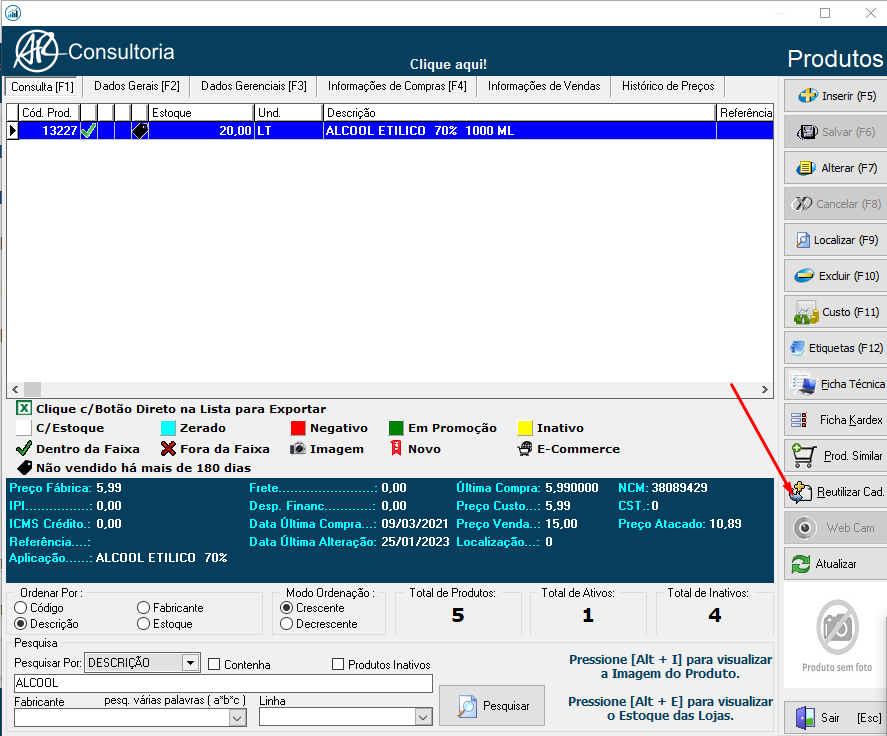Click the Novo red ribbon legend icon
This screenshot has width=887, height=736.
click(x=395, y=449)
